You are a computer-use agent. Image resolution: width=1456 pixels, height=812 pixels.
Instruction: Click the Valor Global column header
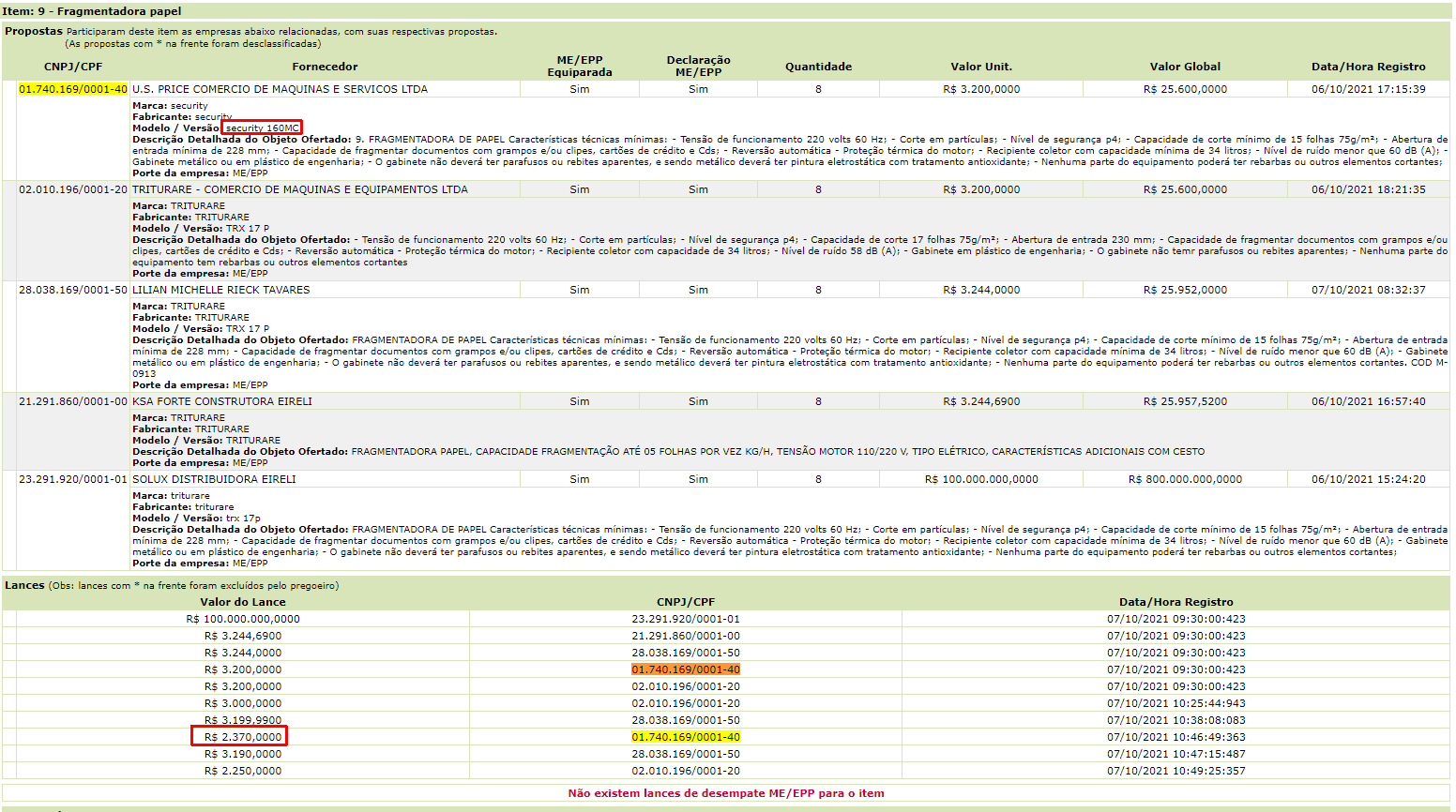click(1185, 67)
